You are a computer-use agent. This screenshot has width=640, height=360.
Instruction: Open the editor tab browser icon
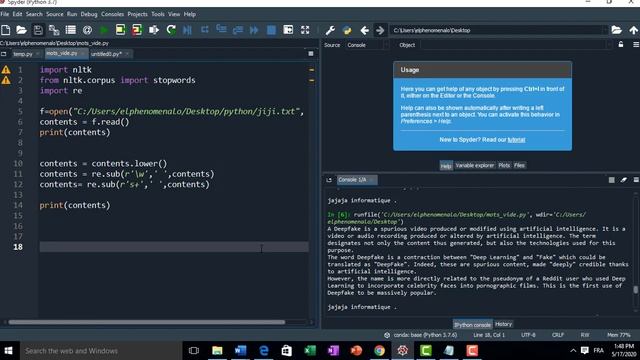click(x=4, y=54)
